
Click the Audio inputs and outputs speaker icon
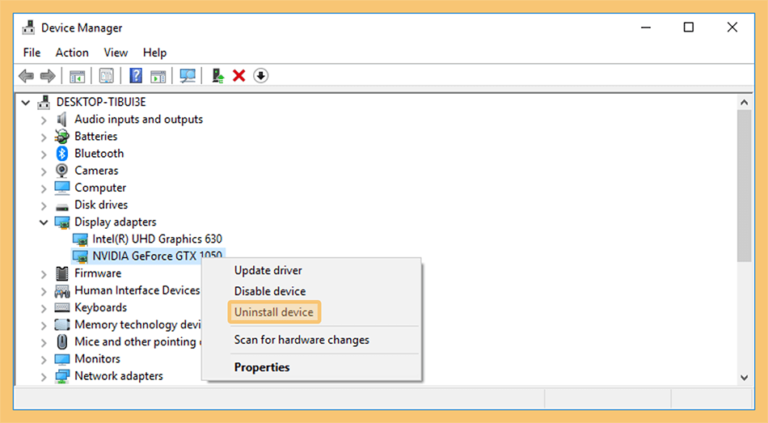pyautogui.click(x=62, y=119)
